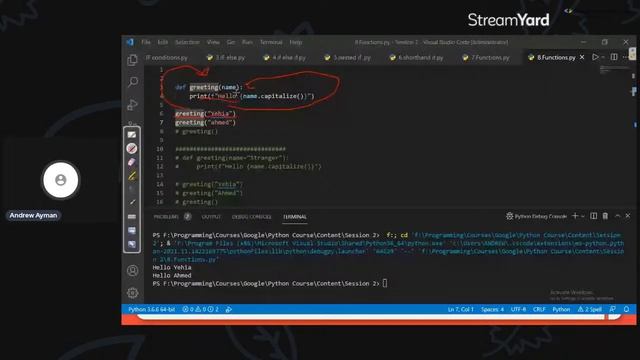Kill terminal with trash icon

point(605,216)
